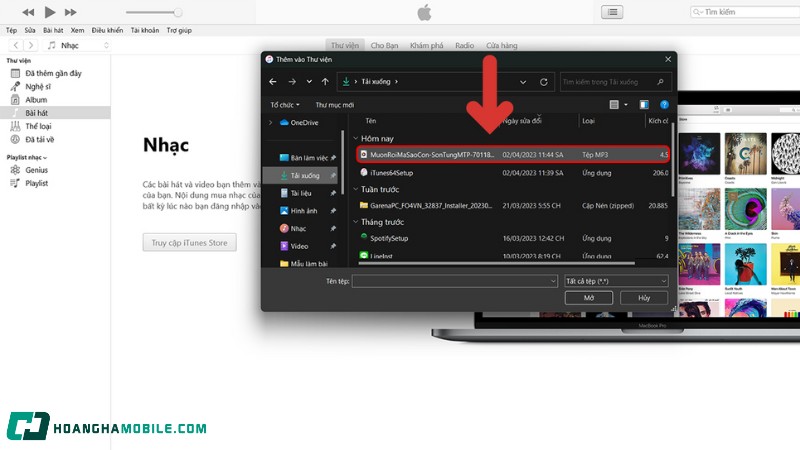800x450 pixels.
Task: Click the Hủy button
Action: coord(644,298)
